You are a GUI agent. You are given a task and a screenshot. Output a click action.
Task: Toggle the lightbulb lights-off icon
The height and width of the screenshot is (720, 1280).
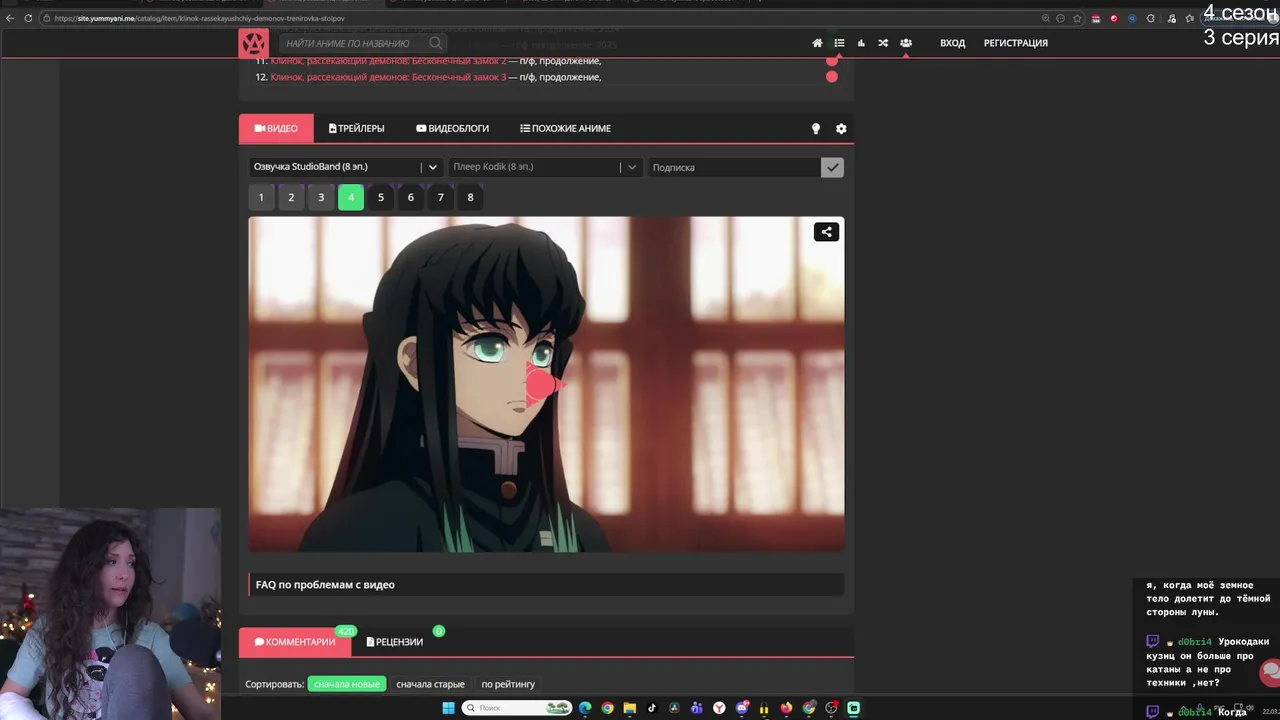816,129
